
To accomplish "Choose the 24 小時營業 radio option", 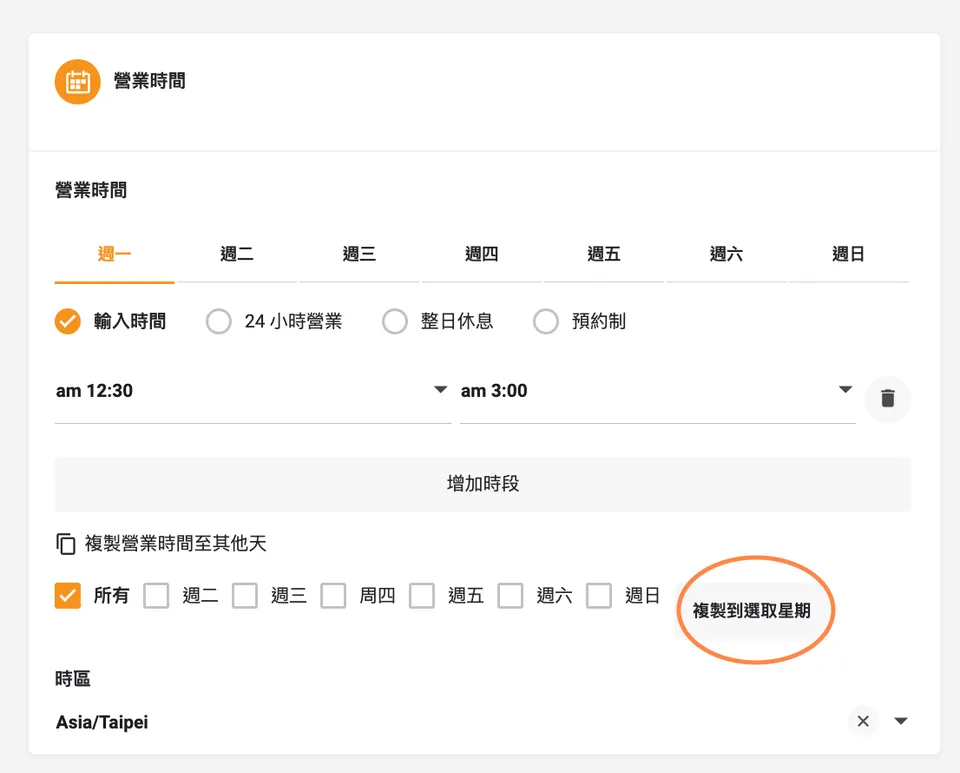I will [219, 321].
